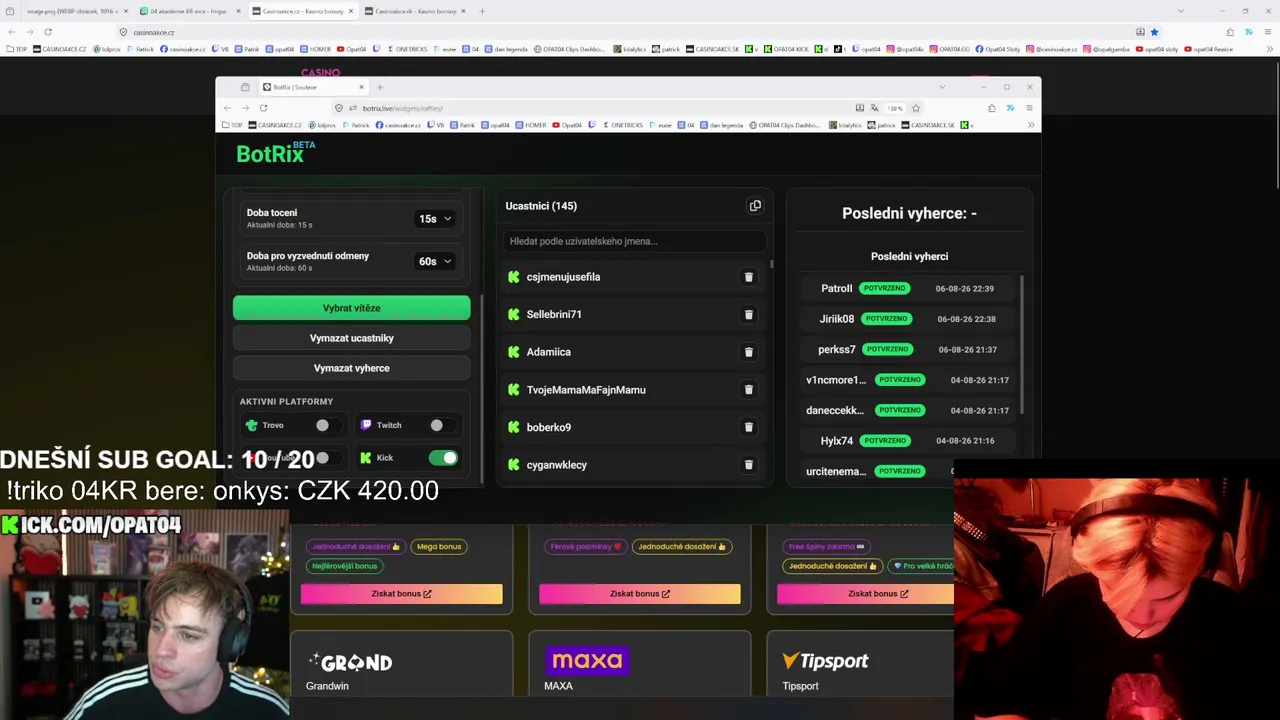Click the participants list scrollbar
The height and width of the screenshot is (720, 1280).
[x=771, y=264]
